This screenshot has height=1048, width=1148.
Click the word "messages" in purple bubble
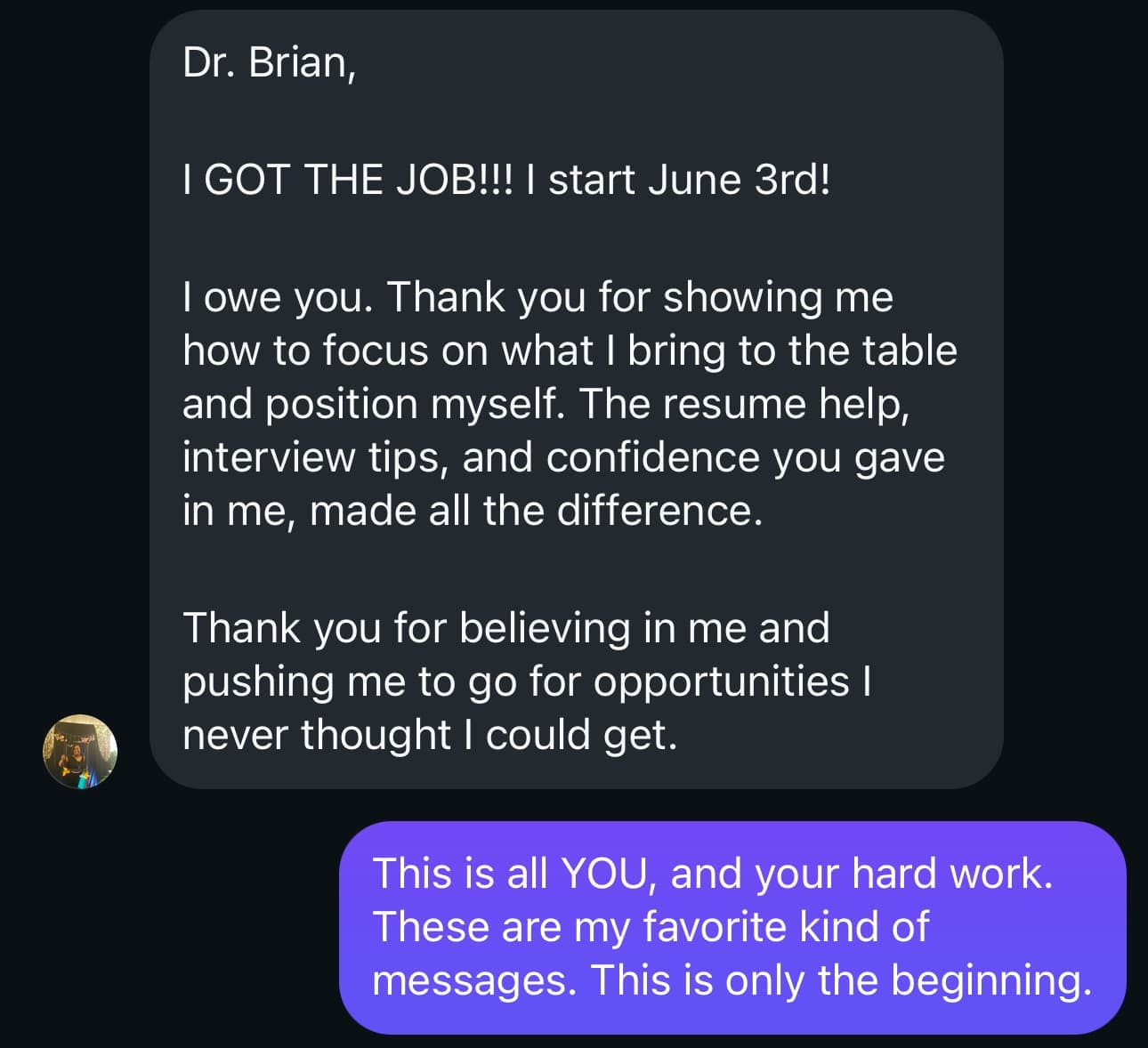coord(474,979)
